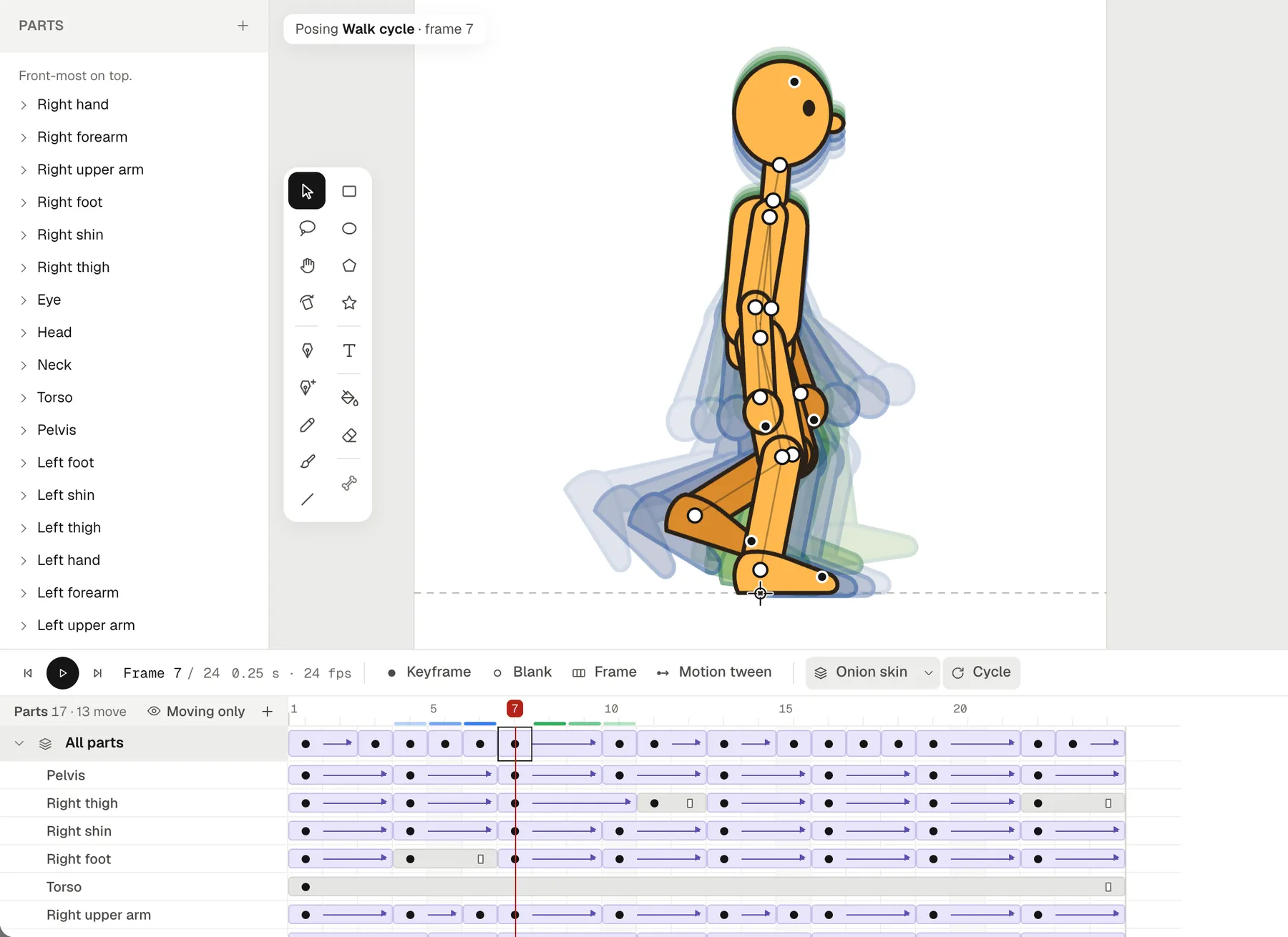
Task: Expand the Torso part in Parts list
Action: [x=24, y=398]
